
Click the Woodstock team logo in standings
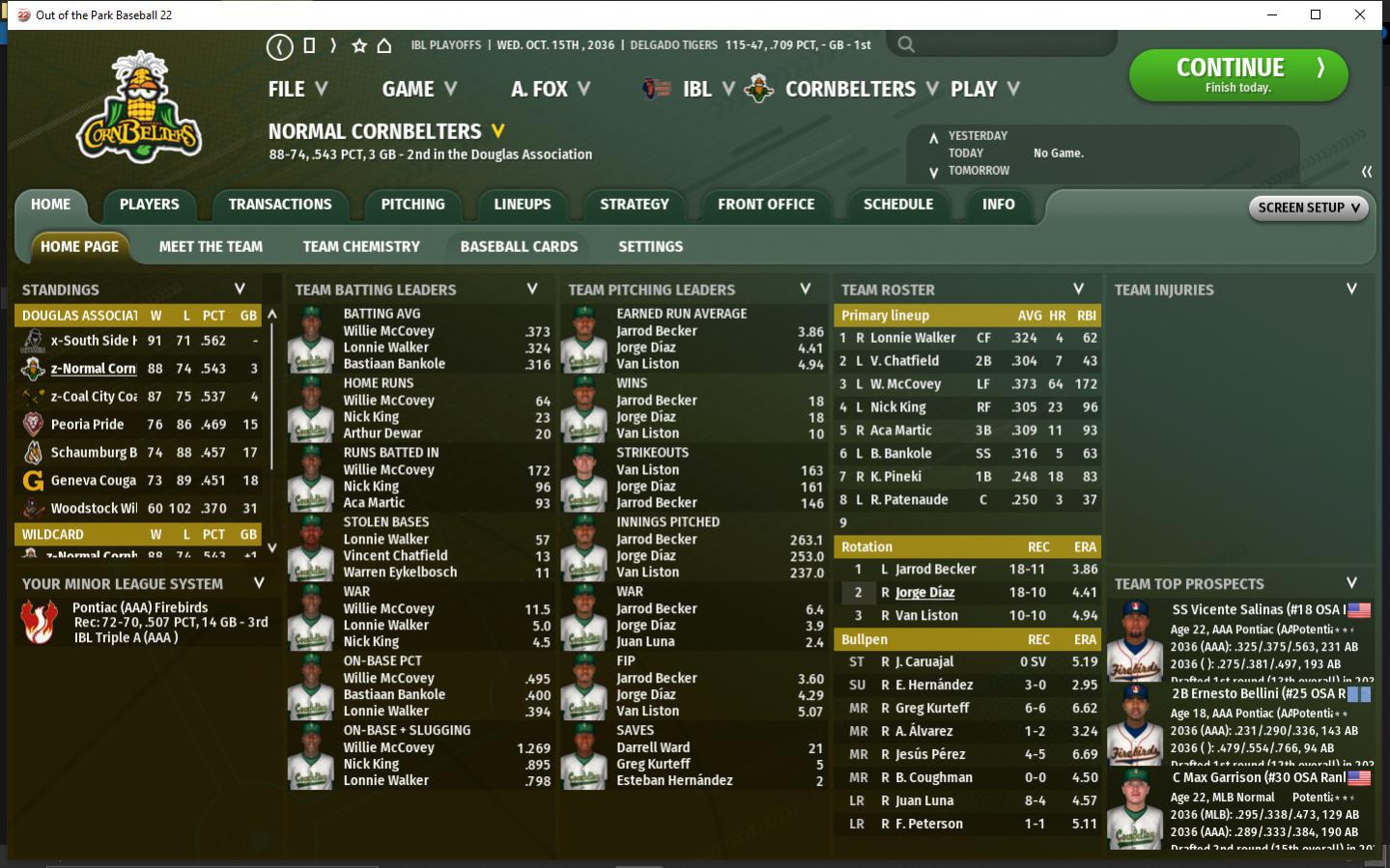point(33,509)
